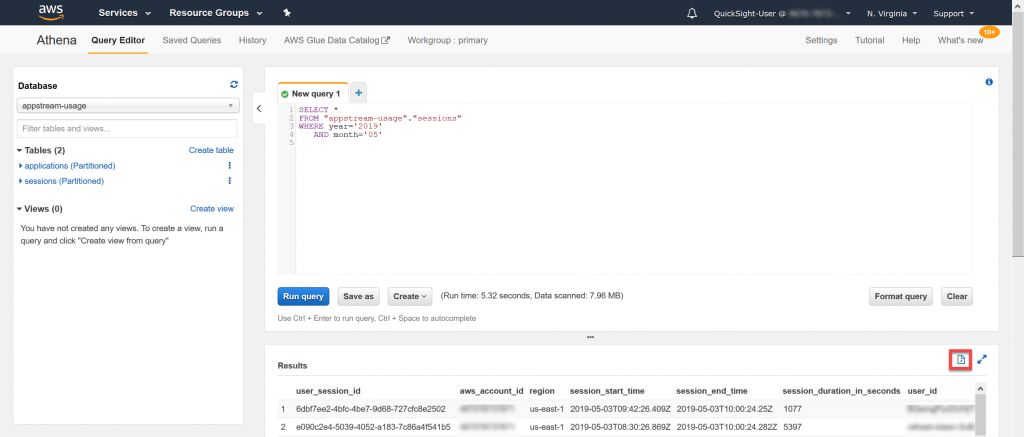Open options menu for applications table
This screenshot has height=437, width=1024.
[229, 166]
